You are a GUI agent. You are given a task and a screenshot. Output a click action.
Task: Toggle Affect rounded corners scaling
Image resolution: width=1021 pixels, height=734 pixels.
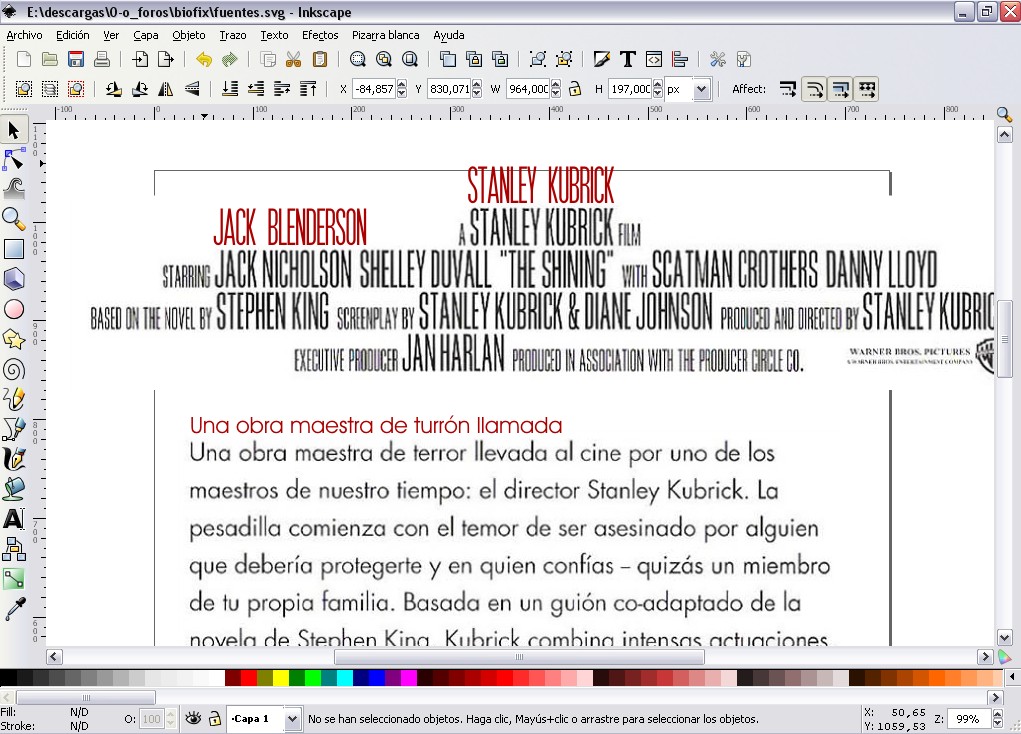(x=815, y=89)
